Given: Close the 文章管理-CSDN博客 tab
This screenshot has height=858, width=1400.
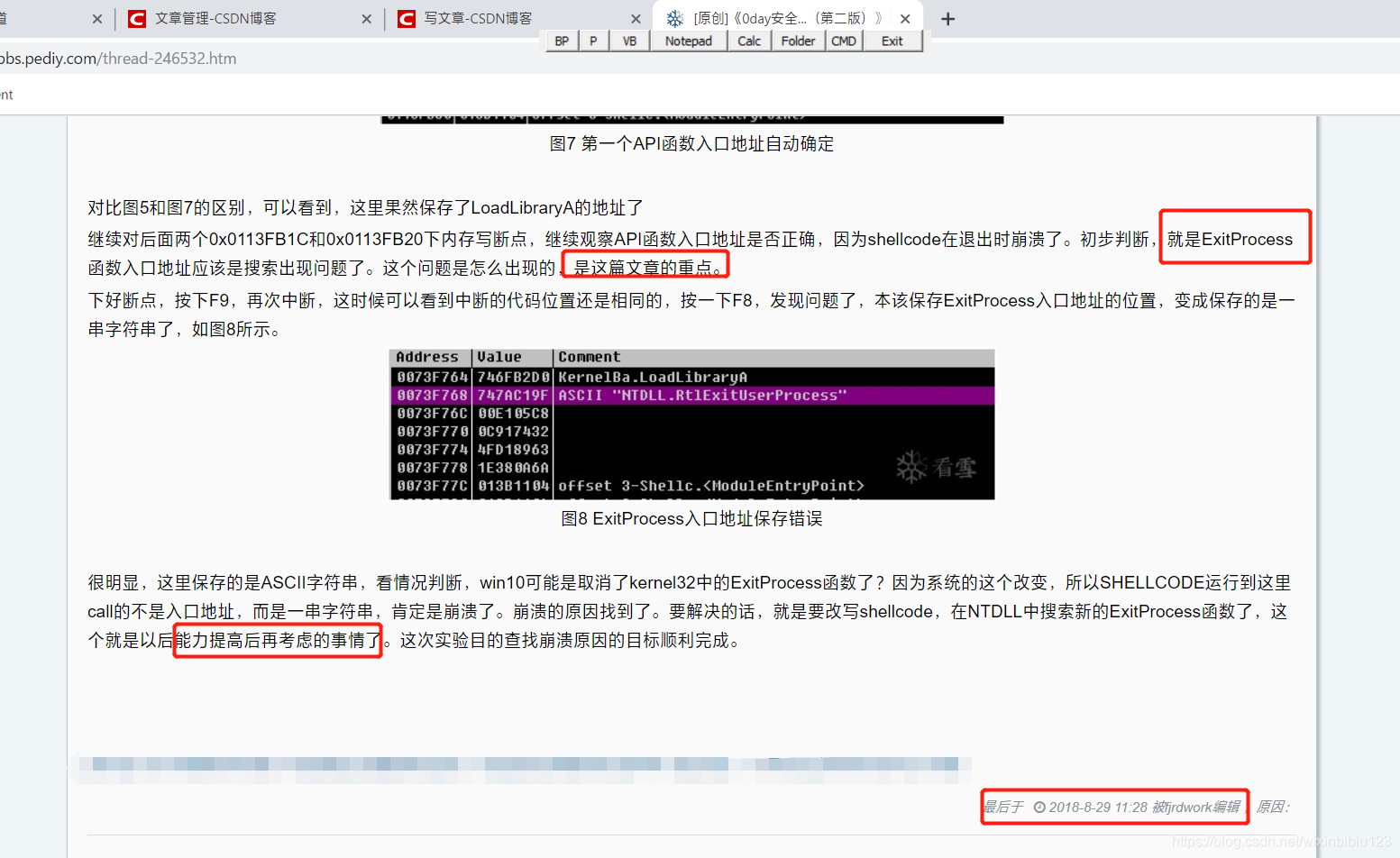Looking at the screenshot, I should 367,19.
